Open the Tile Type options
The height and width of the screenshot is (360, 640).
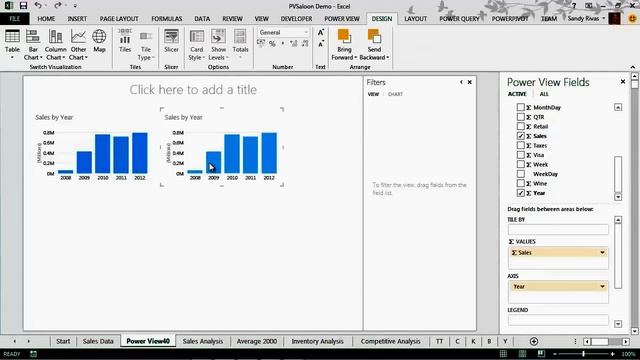click(x=145, y=44)
